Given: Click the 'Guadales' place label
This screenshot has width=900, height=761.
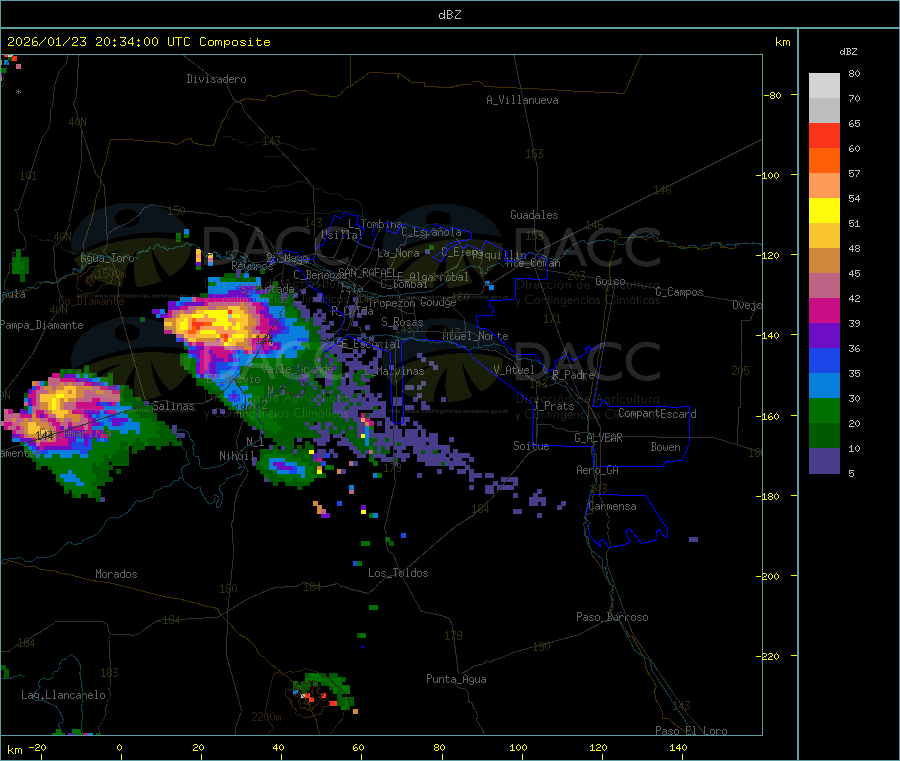Looking at the screenshot, I should (534, 215).
